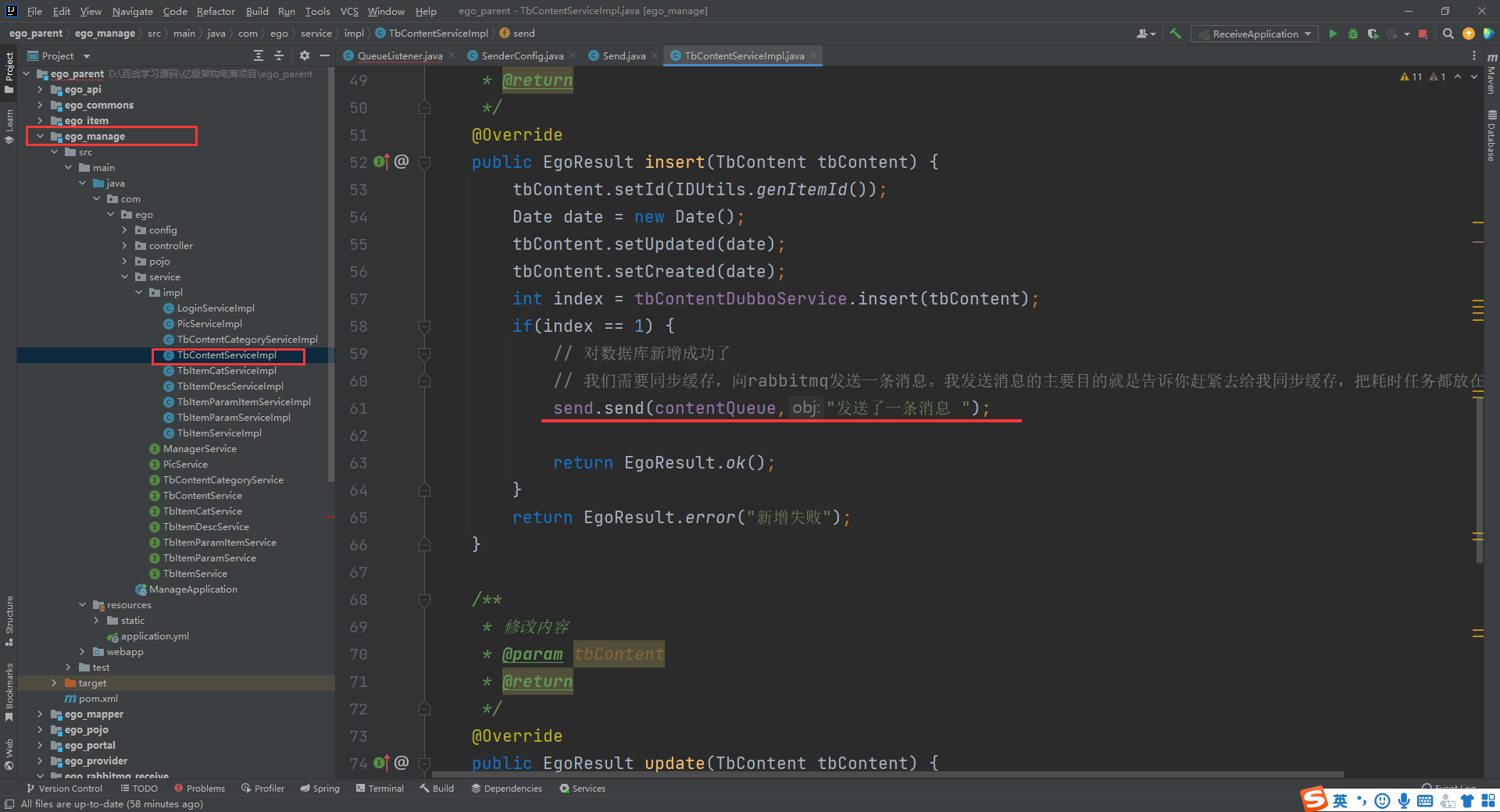
Task: Click Collapse All icon in Project panel
Action: pyautogui.click(x=279, y=55)
